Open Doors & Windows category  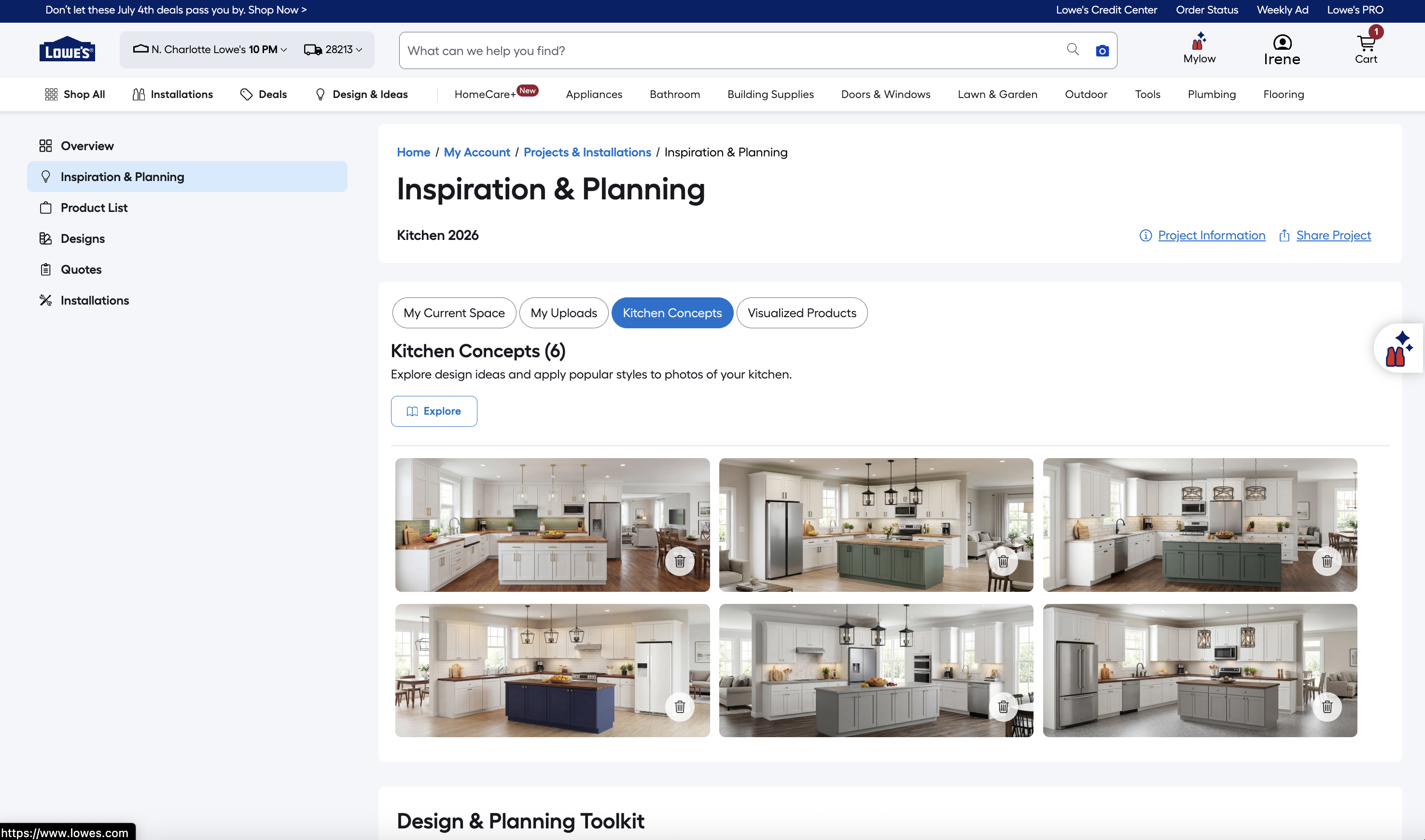tap(886, 95)
